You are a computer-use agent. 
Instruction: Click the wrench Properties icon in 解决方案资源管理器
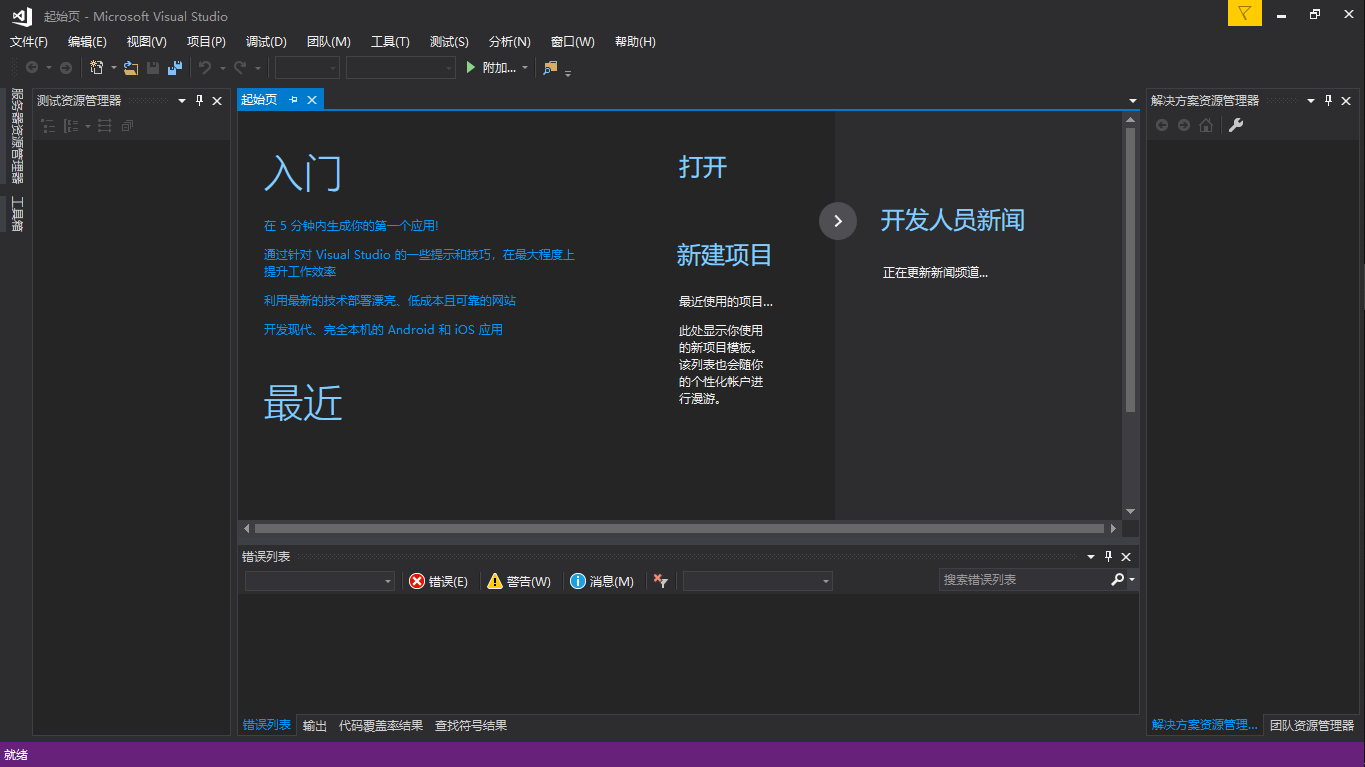click(1236, 125)
